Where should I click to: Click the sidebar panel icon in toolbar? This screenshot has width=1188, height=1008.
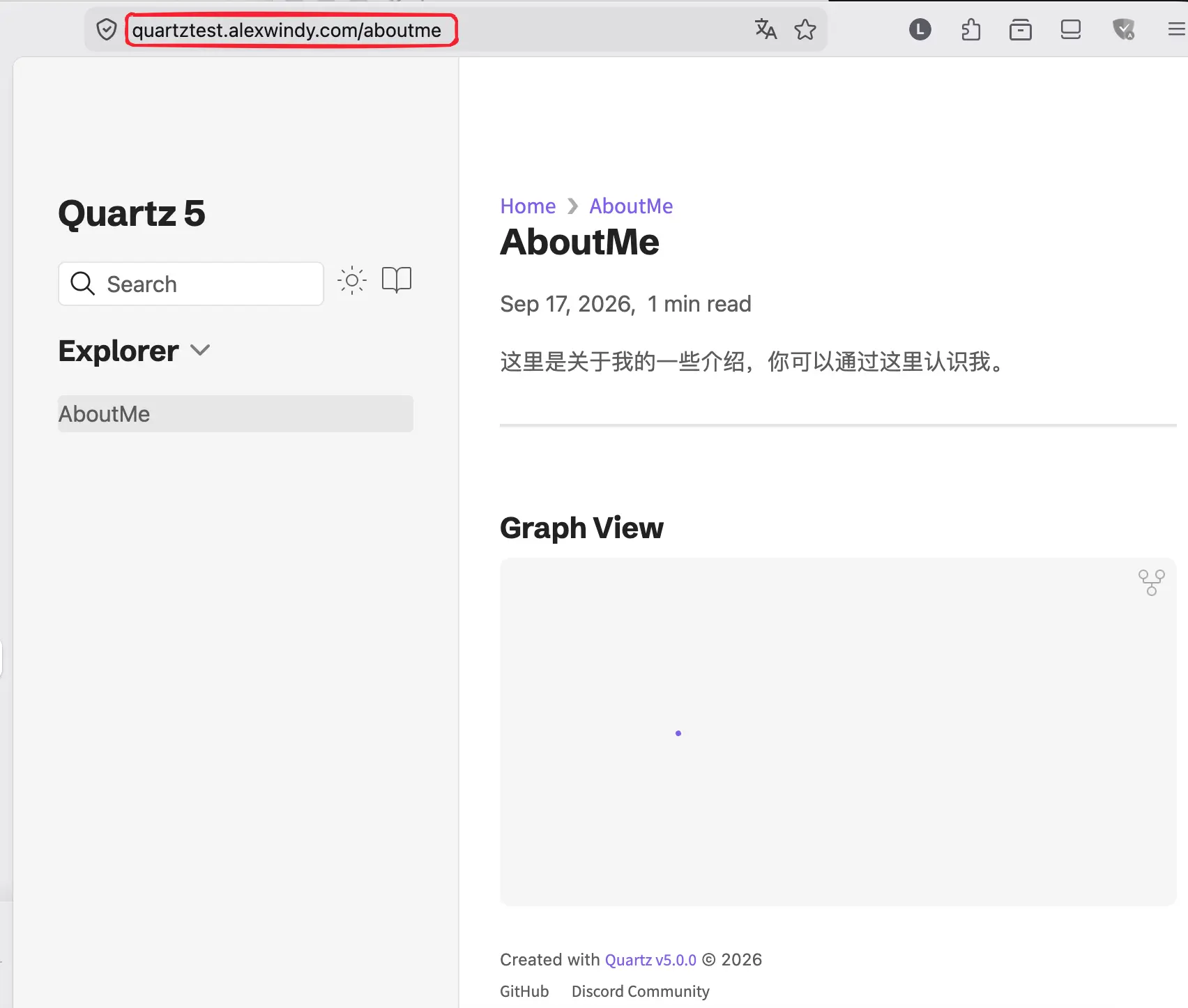coord(1071,29)
